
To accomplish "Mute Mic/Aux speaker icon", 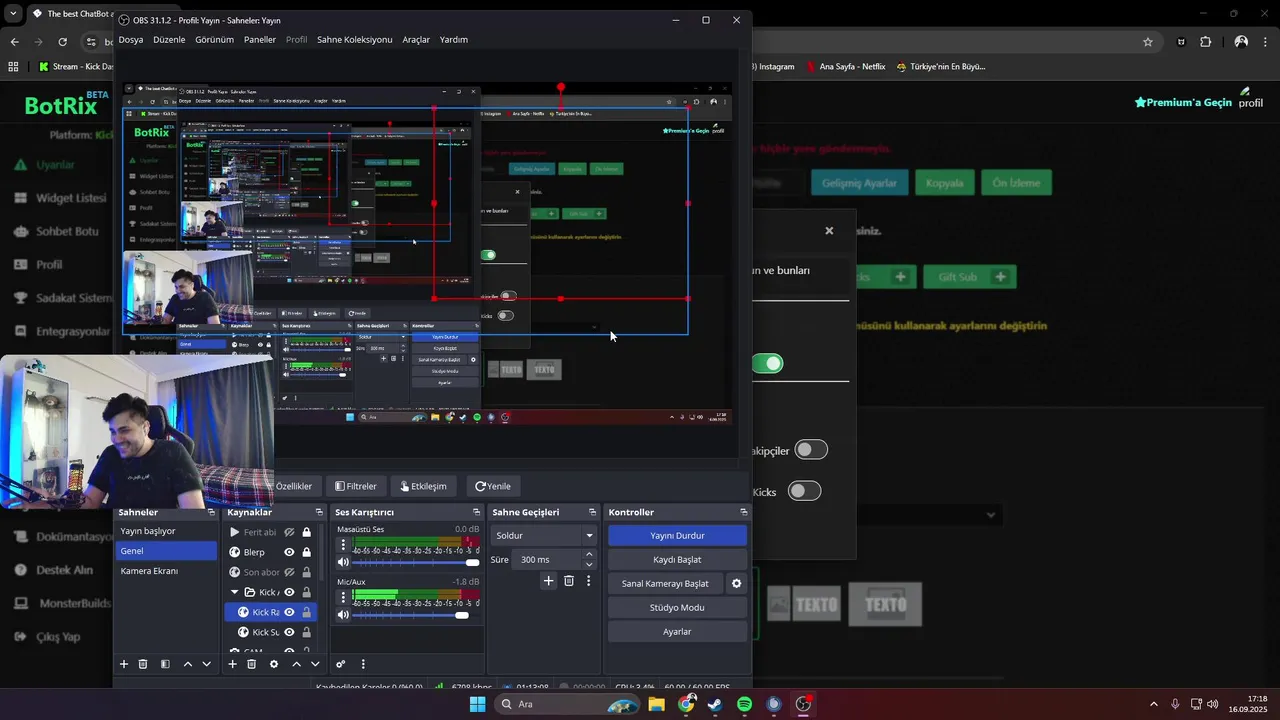I will pos(343,615).
